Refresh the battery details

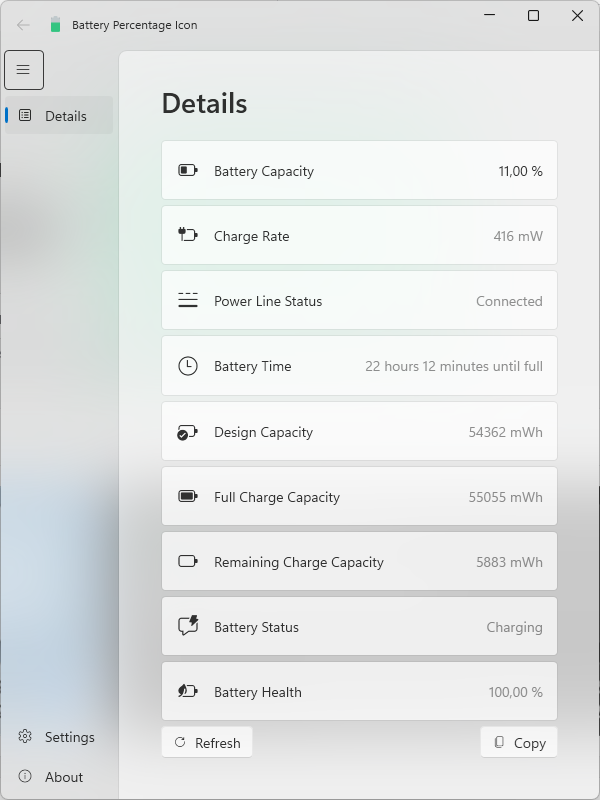point(207,742)
